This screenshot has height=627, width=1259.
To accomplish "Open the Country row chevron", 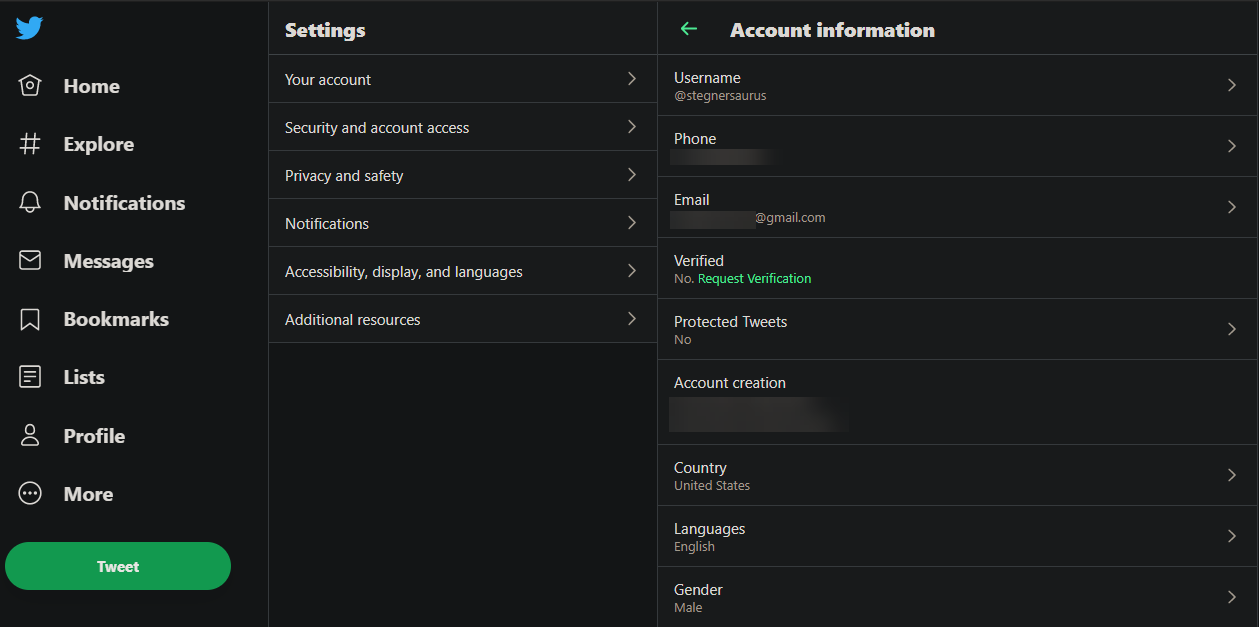I will pyautogui.click(x=1231, y=475).
